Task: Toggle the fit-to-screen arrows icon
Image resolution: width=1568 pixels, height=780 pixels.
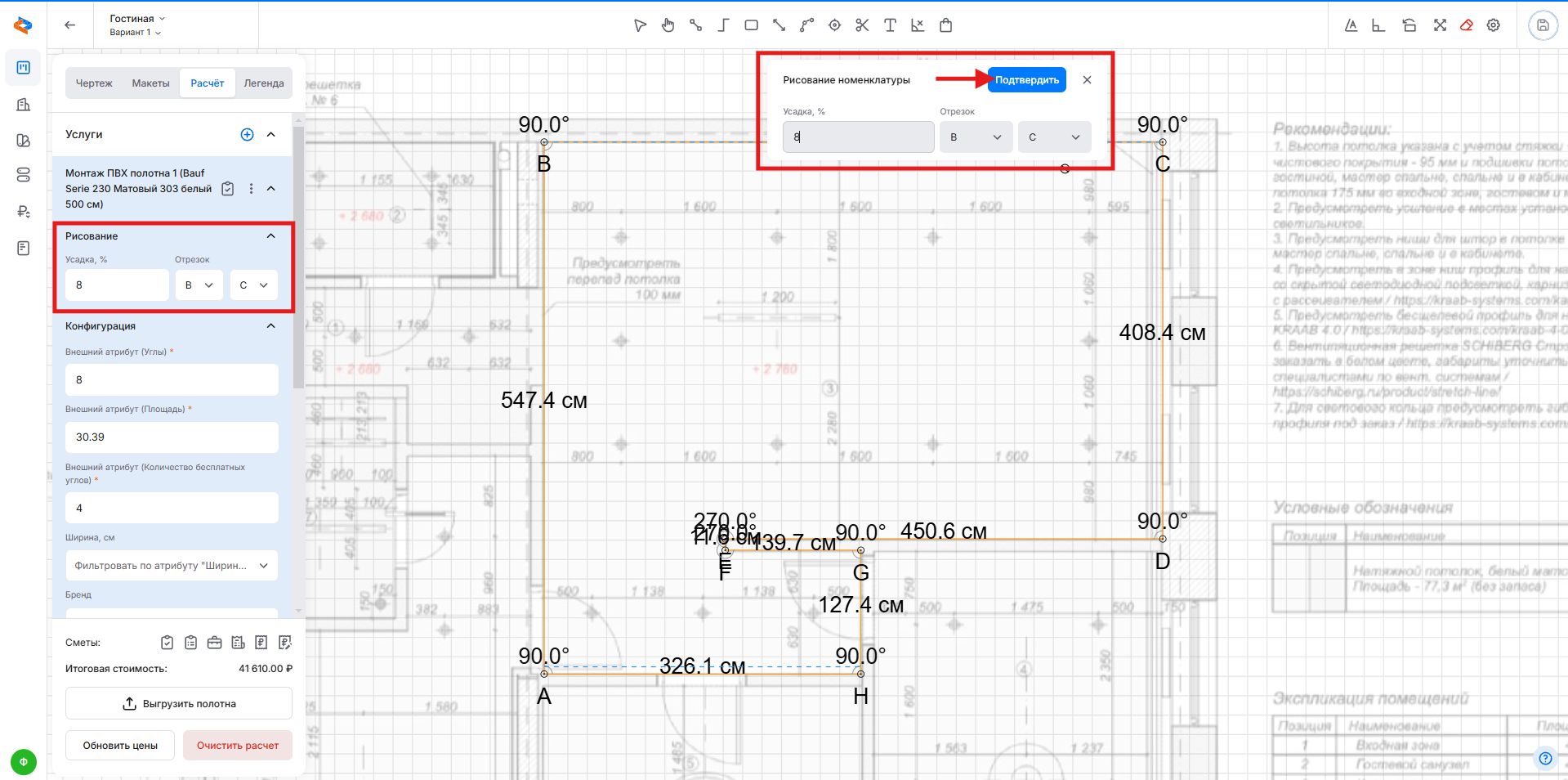Action: click(1440, 25)
